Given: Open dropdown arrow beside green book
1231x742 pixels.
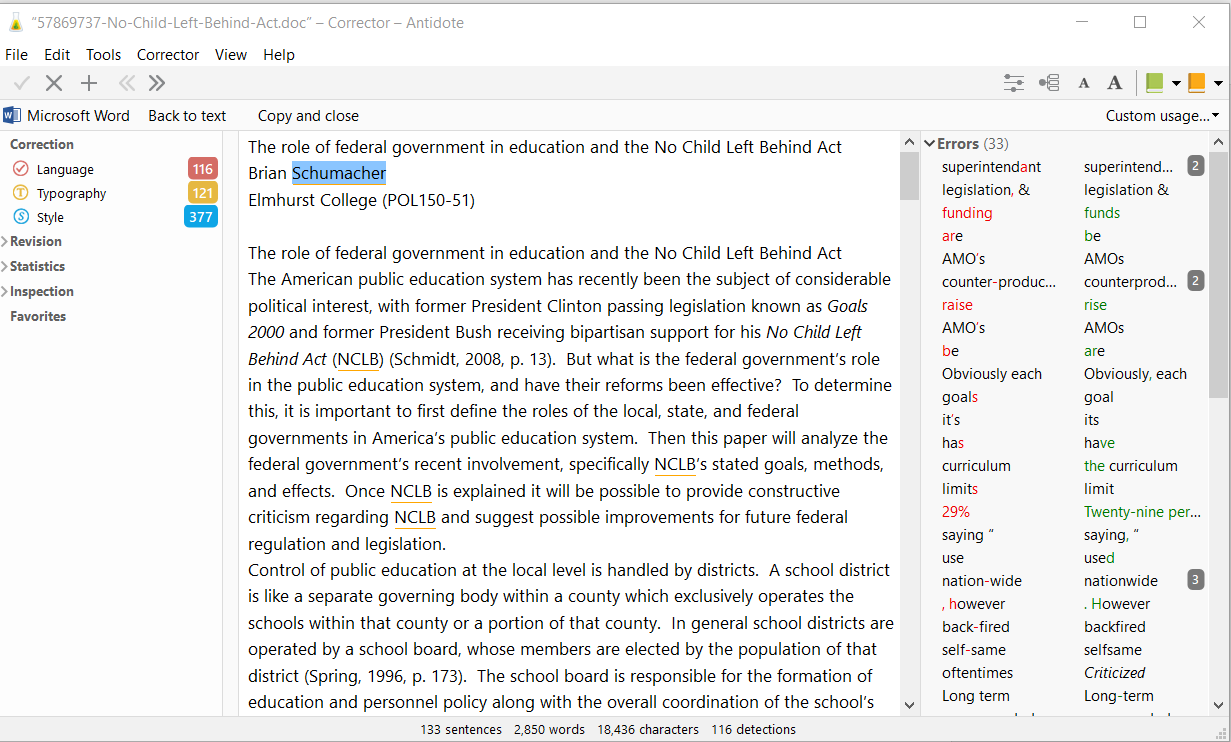Looking at the screenshot, I should pyautogui.click(x=1176, y=84).
